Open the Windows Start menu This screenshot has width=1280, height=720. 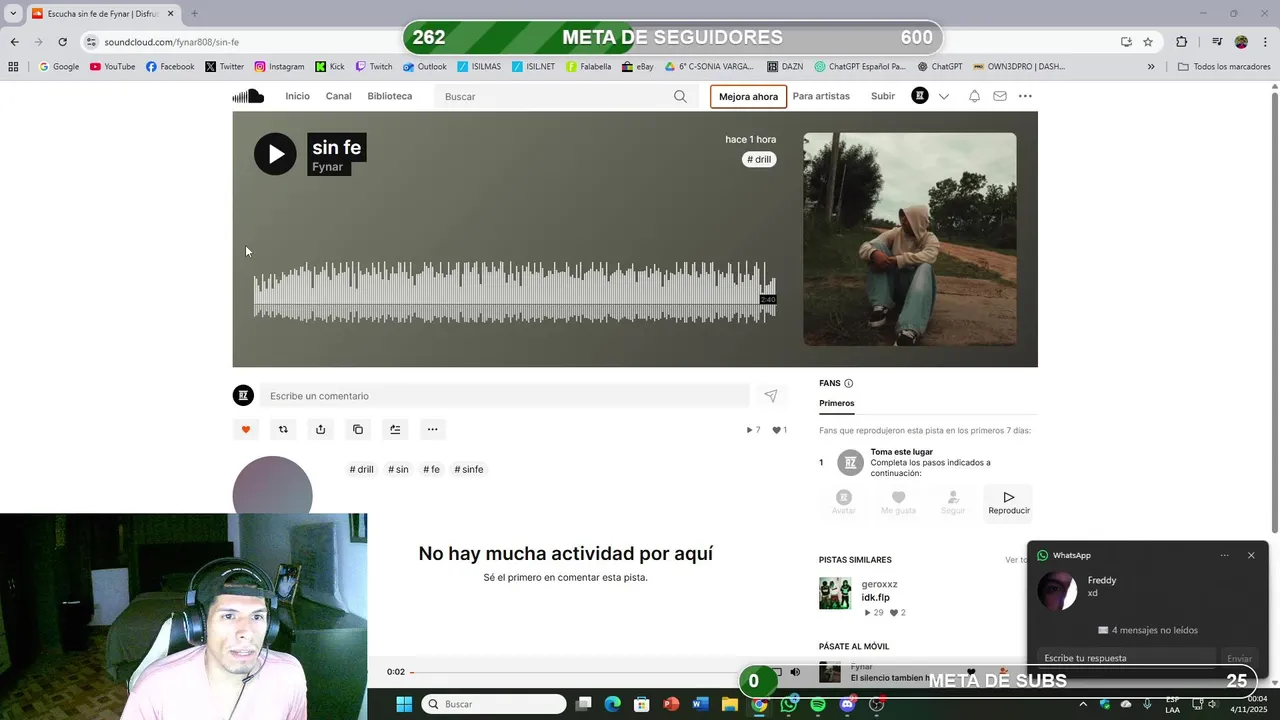click(404, 704)
